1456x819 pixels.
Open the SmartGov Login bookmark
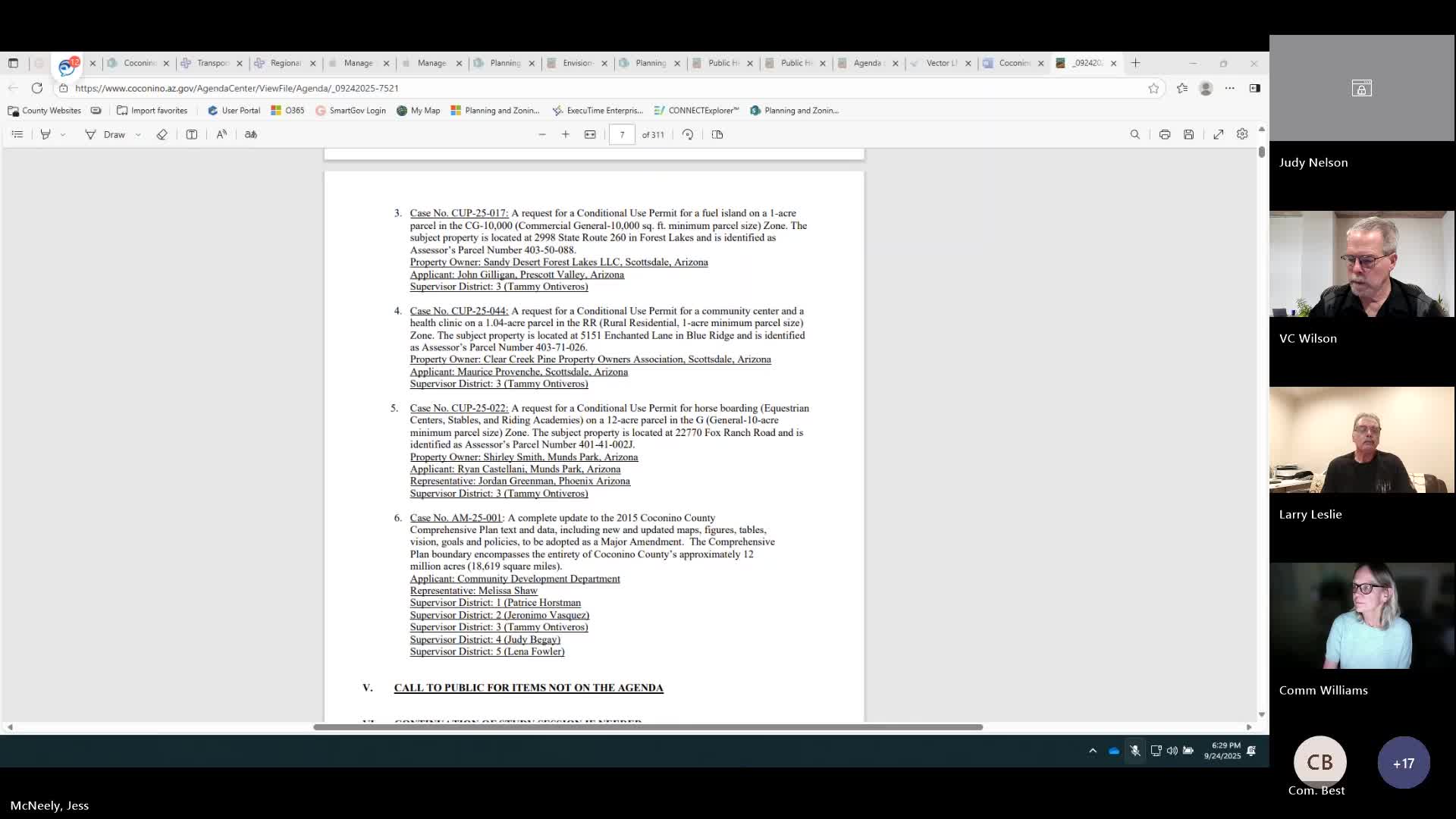click(350, 111)
